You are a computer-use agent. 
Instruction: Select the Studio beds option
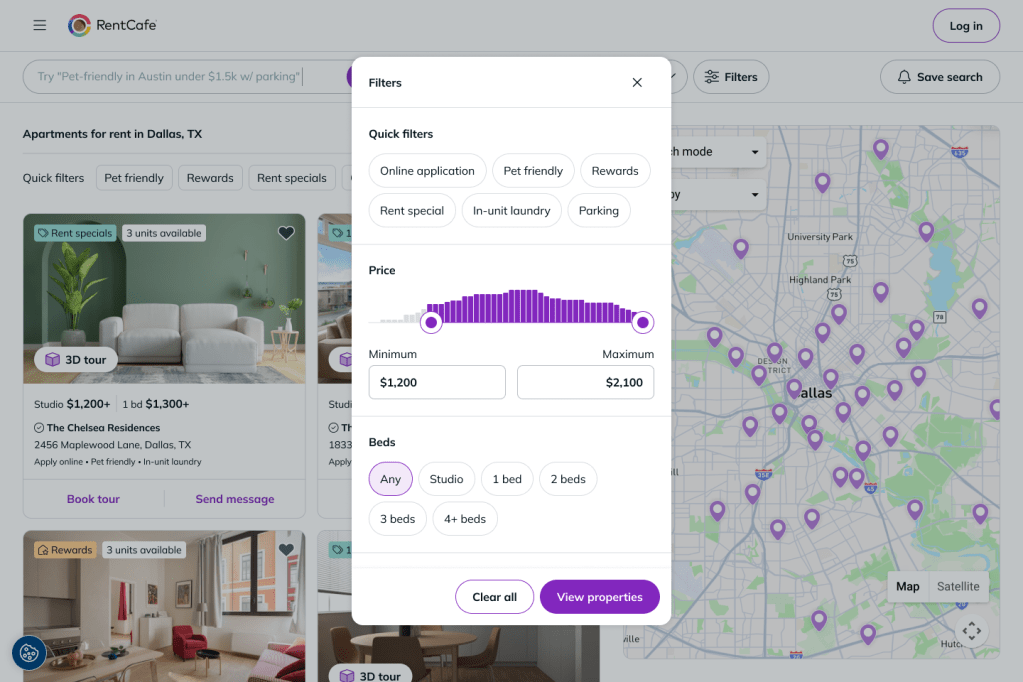pos(446,479)
